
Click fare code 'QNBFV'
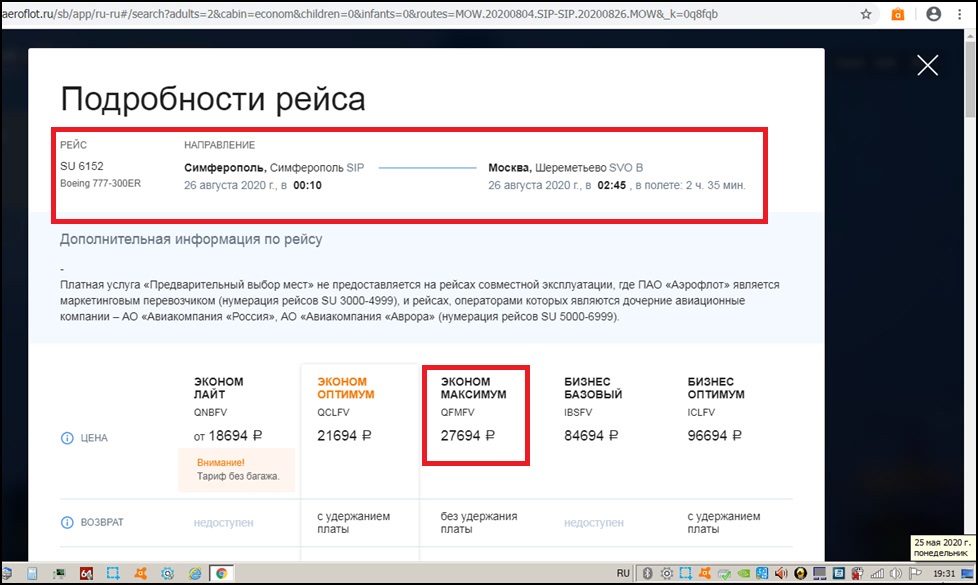pyautogui.click(x=210, y=412)
